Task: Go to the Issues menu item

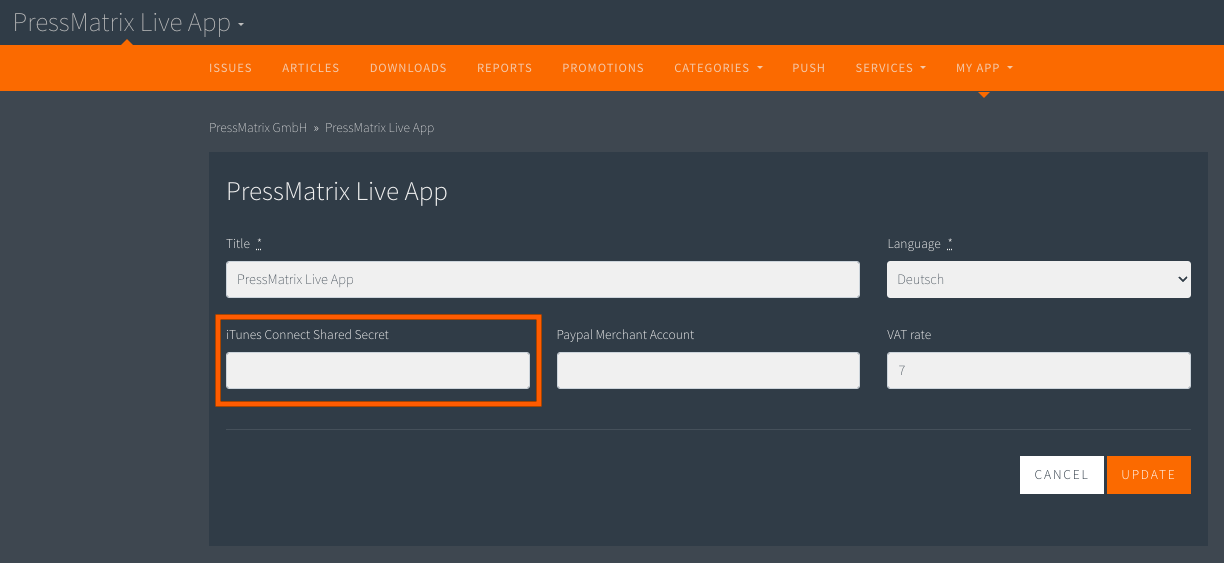Action: click(230, 68)
